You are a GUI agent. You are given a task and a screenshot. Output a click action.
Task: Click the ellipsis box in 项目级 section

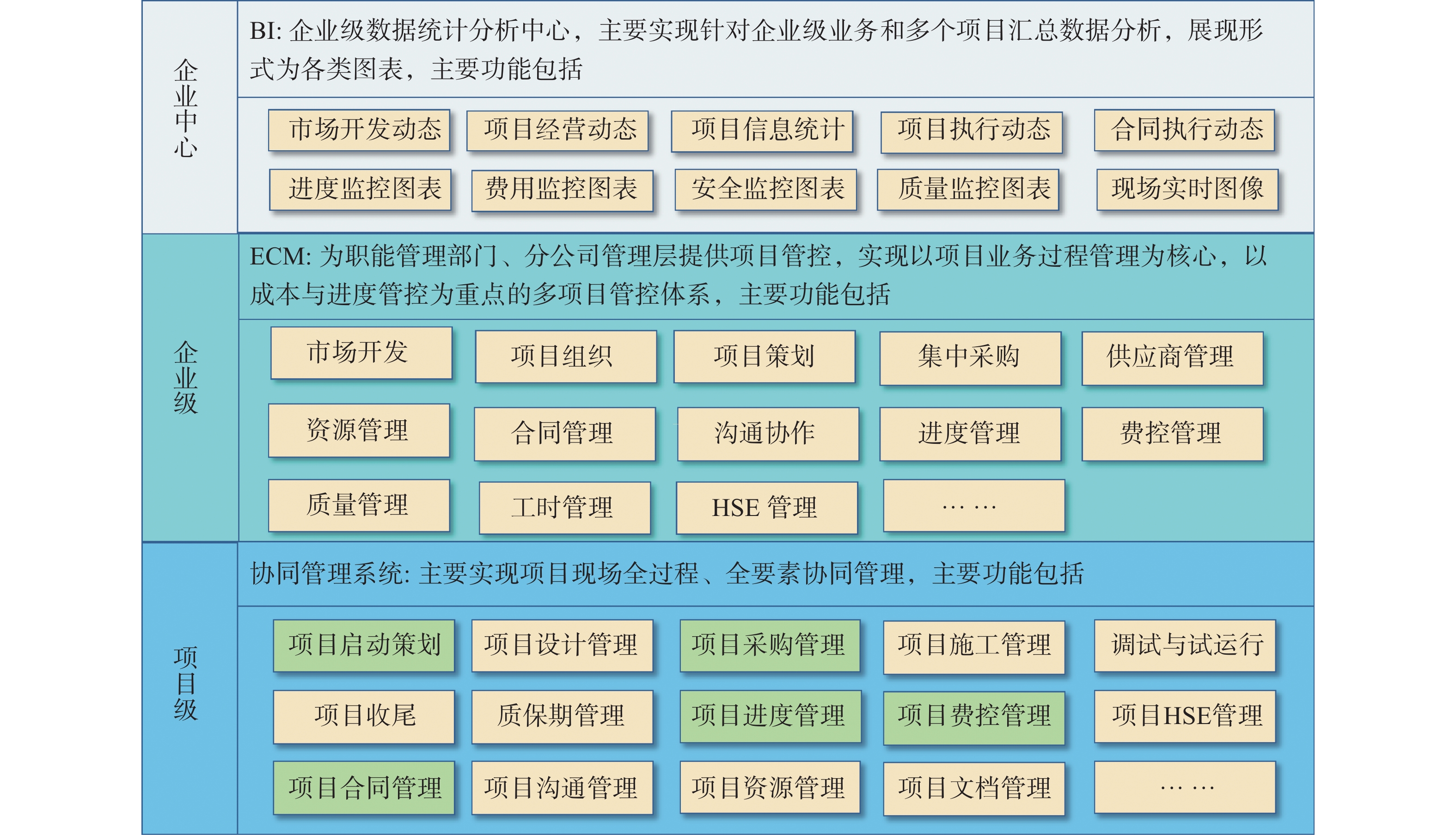pyautogui.click(x=1185, y=787)
